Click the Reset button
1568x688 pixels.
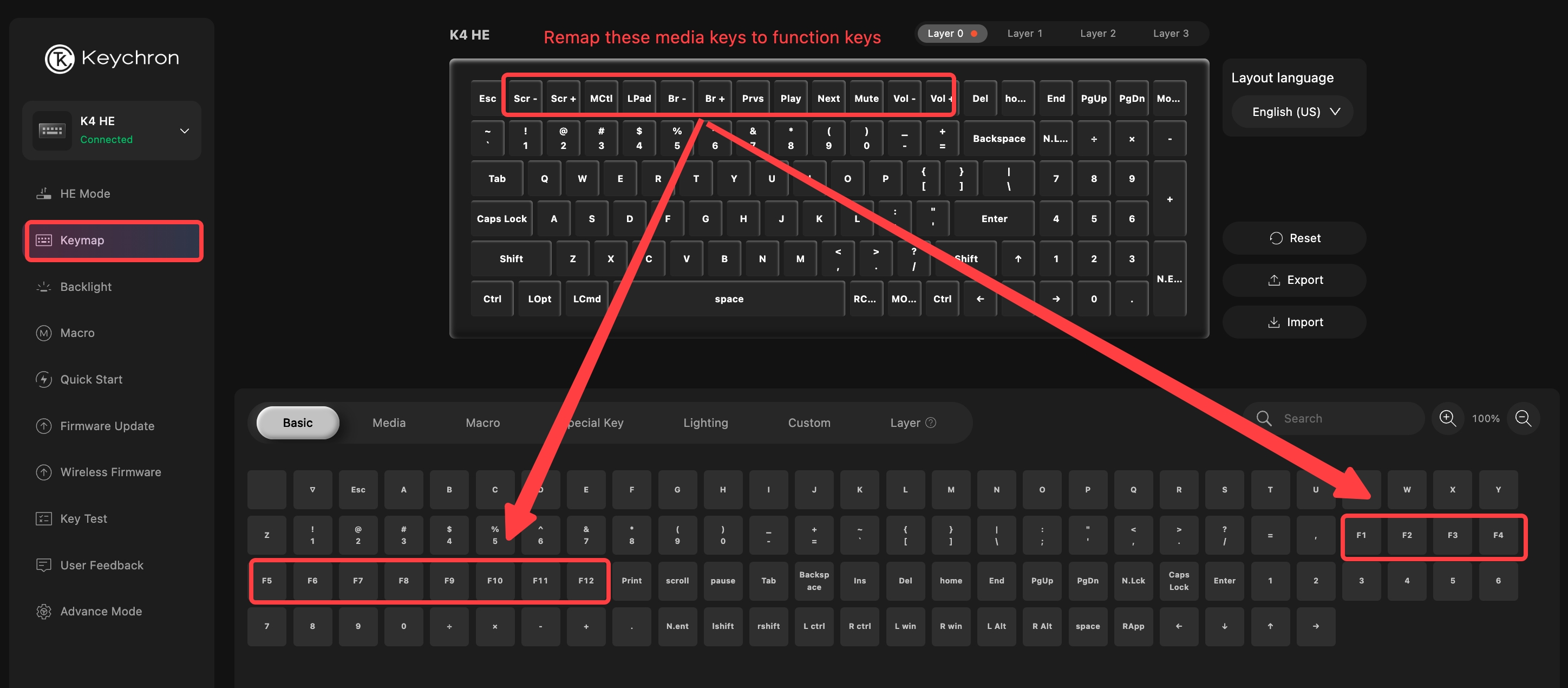1294,238
